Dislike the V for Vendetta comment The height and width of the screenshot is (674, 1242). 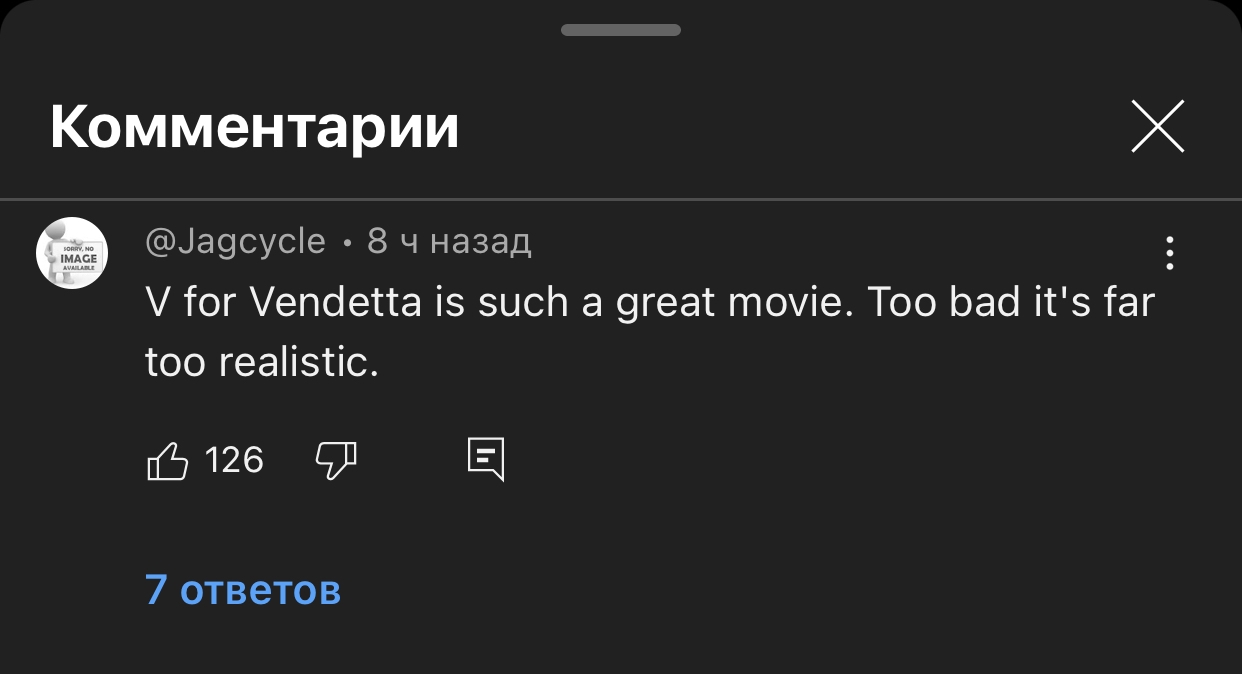(x=336, y=460)
